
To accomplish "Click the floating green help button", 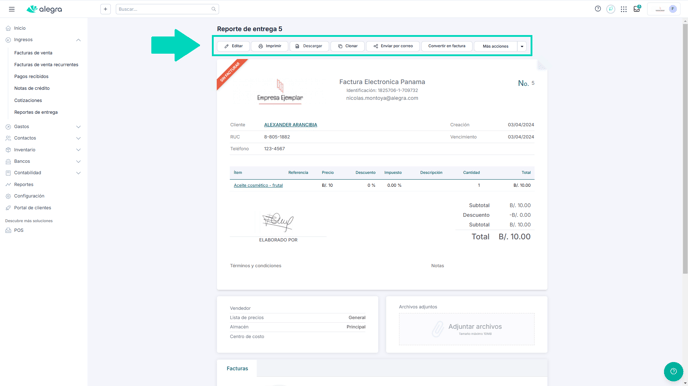I will (673, 372).
